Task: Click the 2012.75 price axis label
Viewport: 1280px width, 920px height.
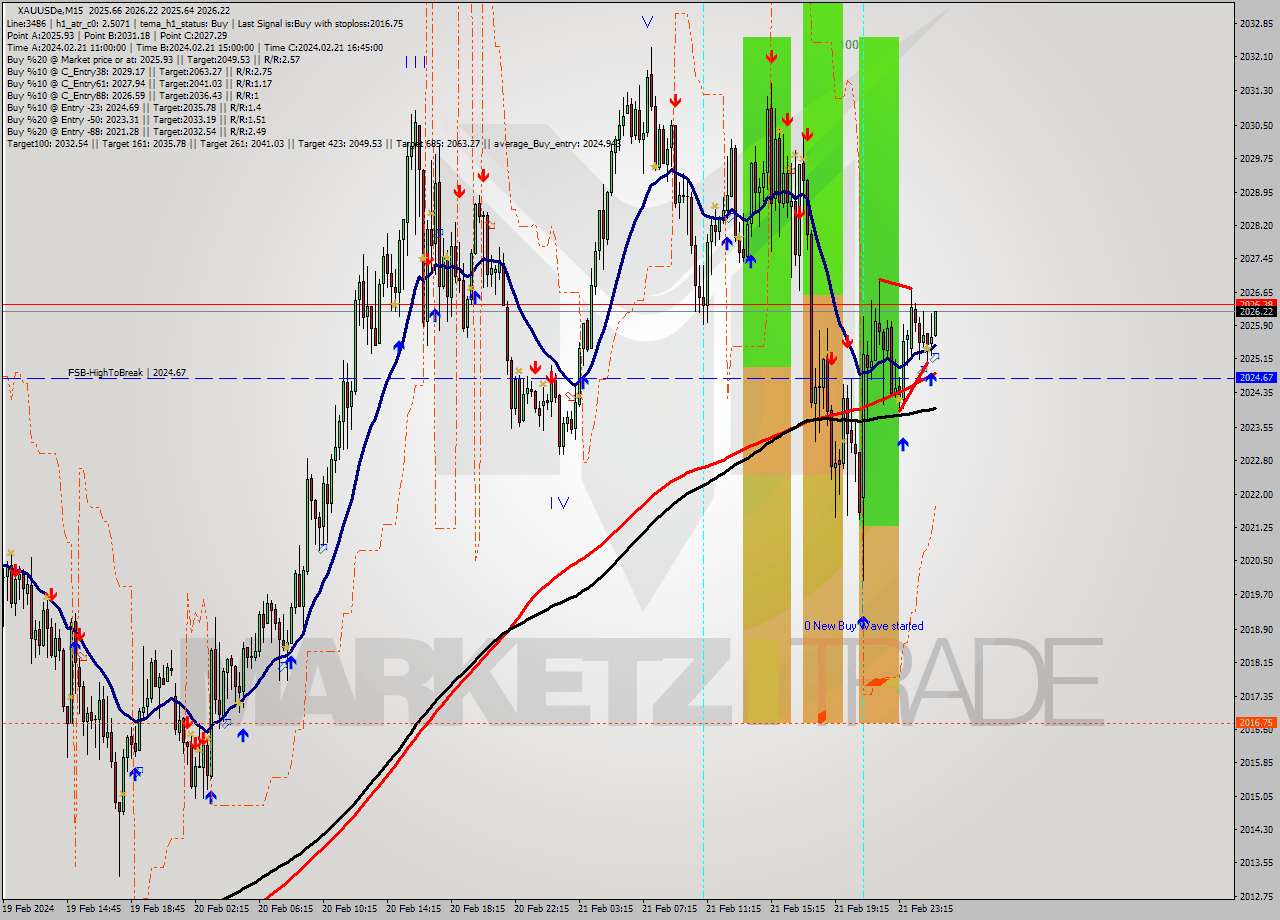Action: (x=1254, y=897)
